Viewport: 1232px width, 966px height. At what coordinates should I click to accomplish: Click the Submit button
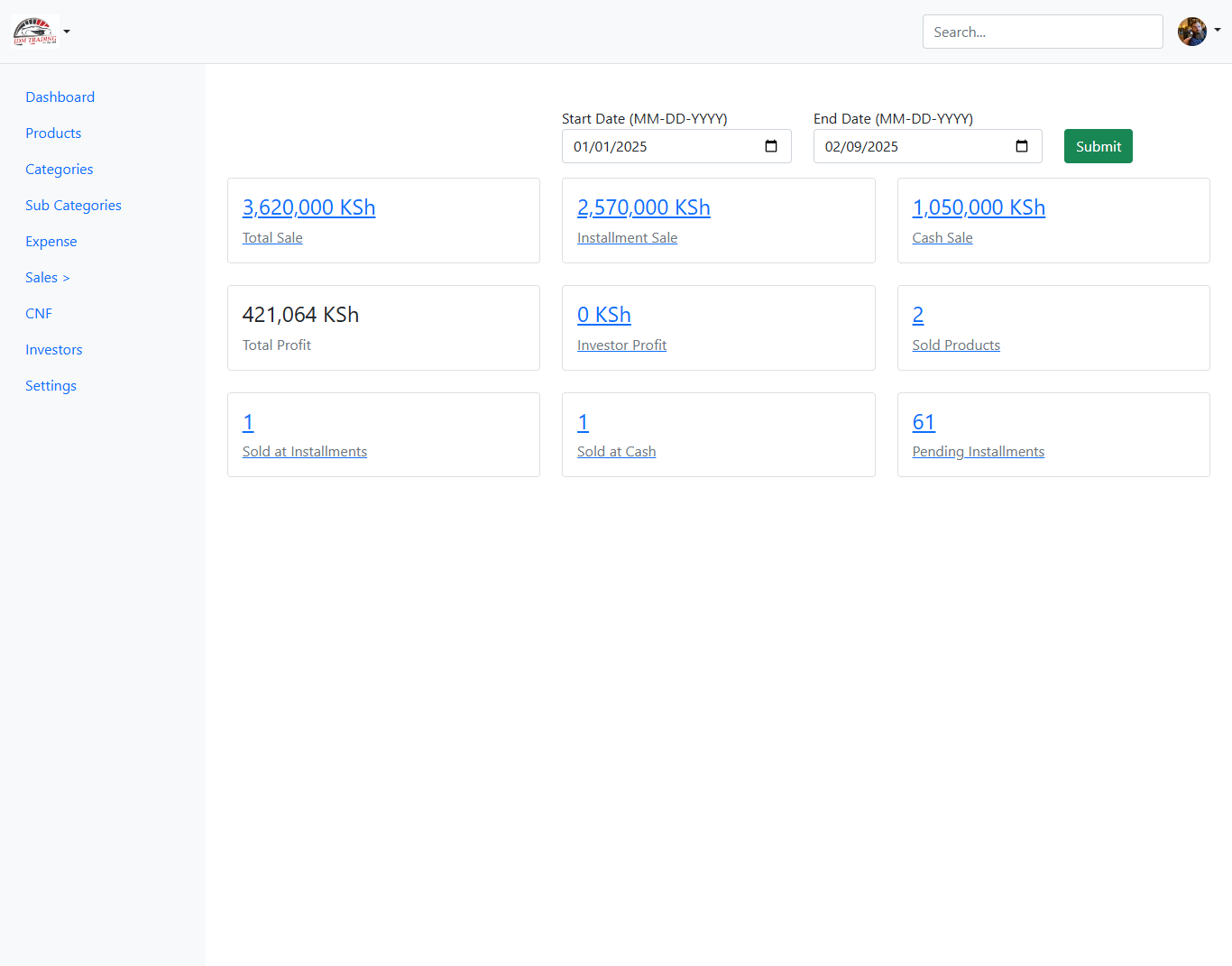(1098, 146)
